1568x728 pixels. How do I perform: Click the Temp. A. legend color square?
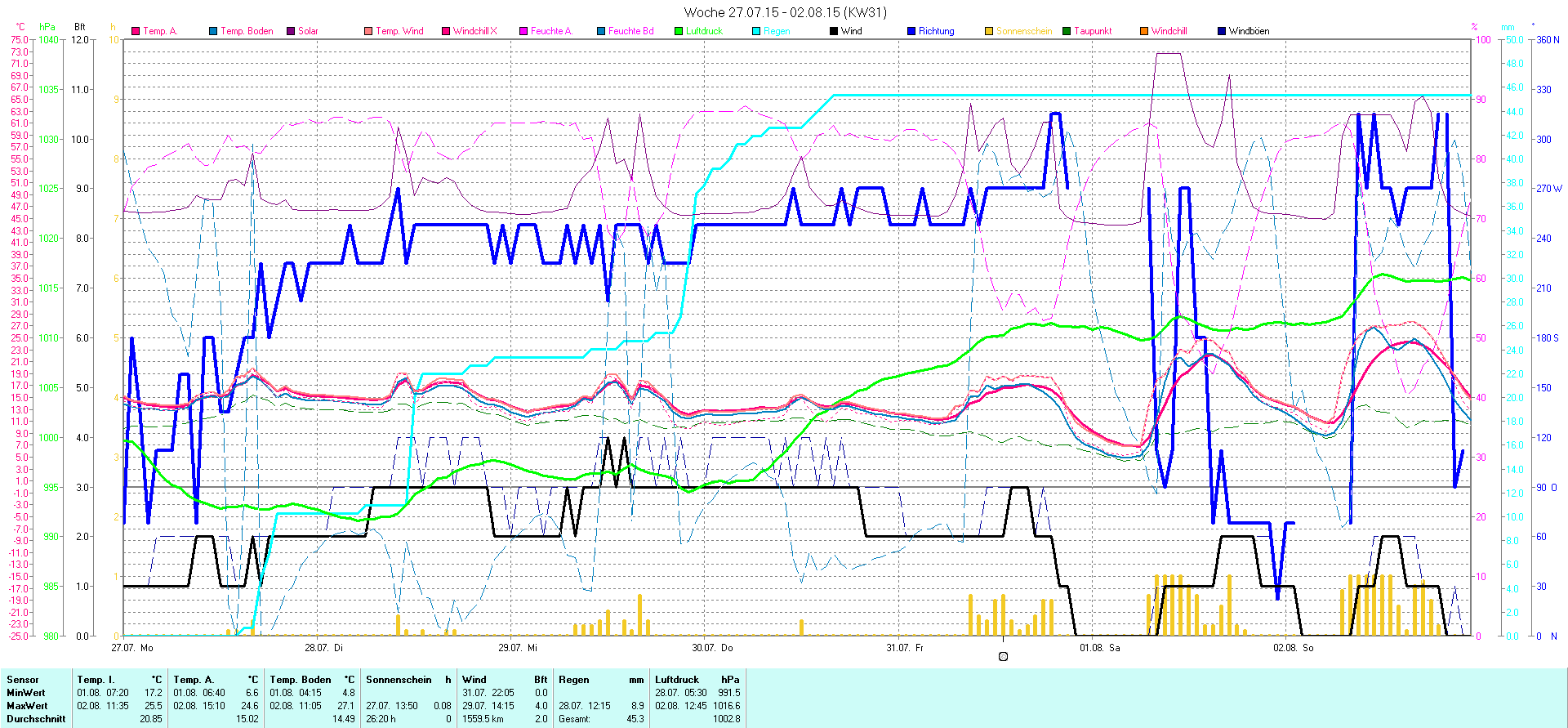(136, 31)
